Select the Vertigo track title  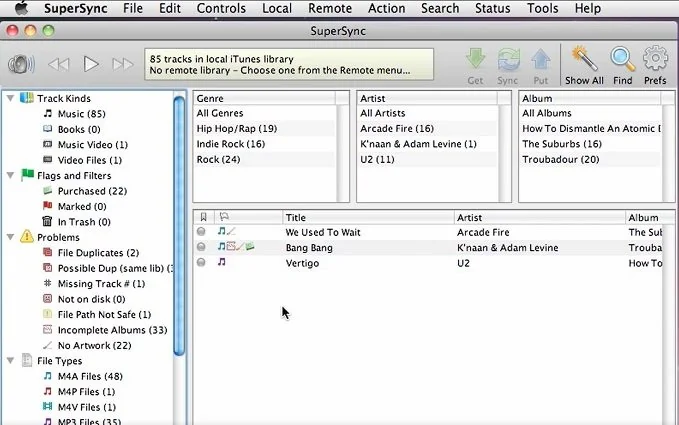click(x=302, y=263)
